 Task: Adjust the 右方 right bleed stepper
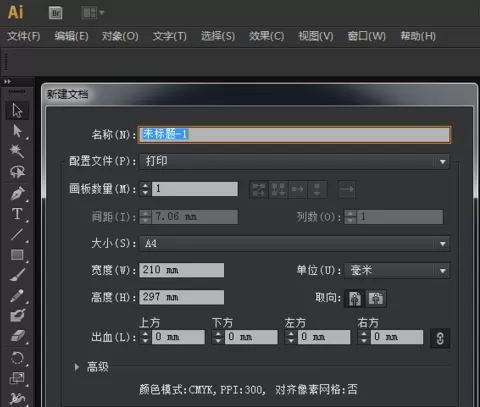click(x=364, y=337)
